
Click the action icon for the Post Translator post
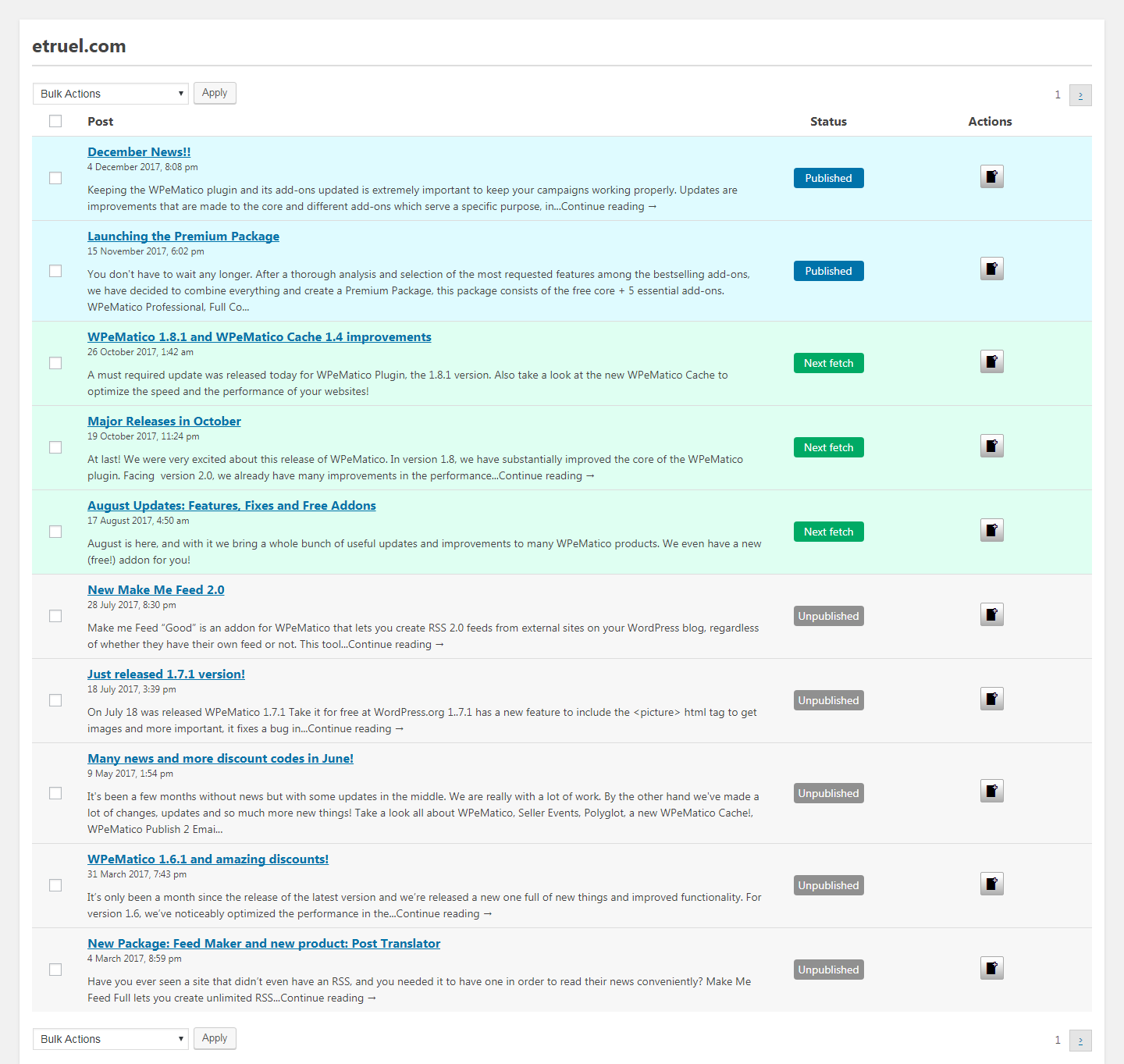pos(991,969)
